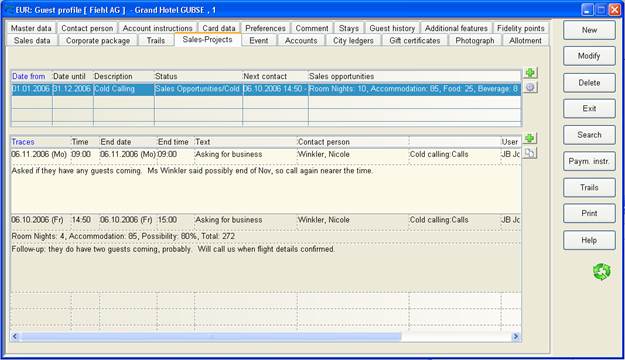Switch to the Event tab

259,41
